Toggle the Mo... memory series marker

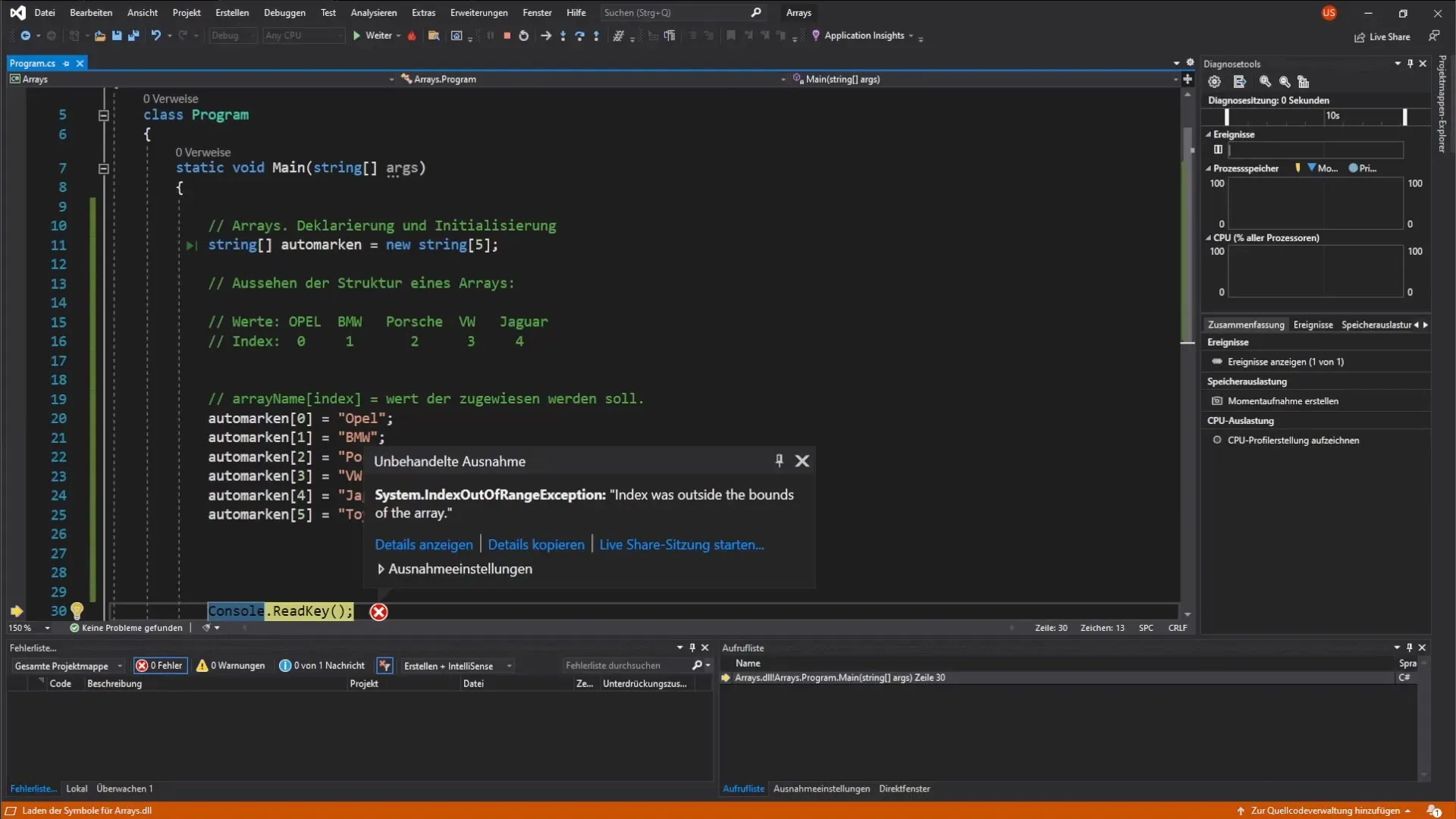click(1323, 168)
